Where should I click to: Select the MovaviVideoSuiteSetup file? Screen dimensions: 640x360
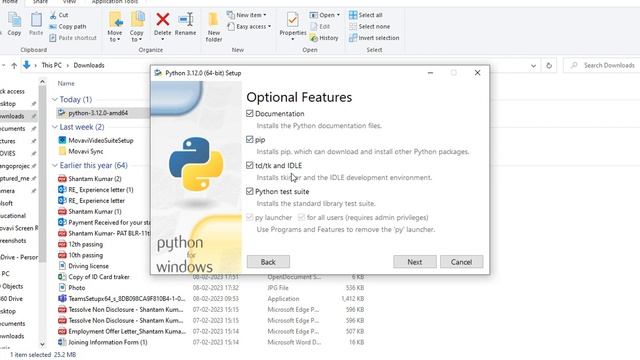click(x=101, y=140)
